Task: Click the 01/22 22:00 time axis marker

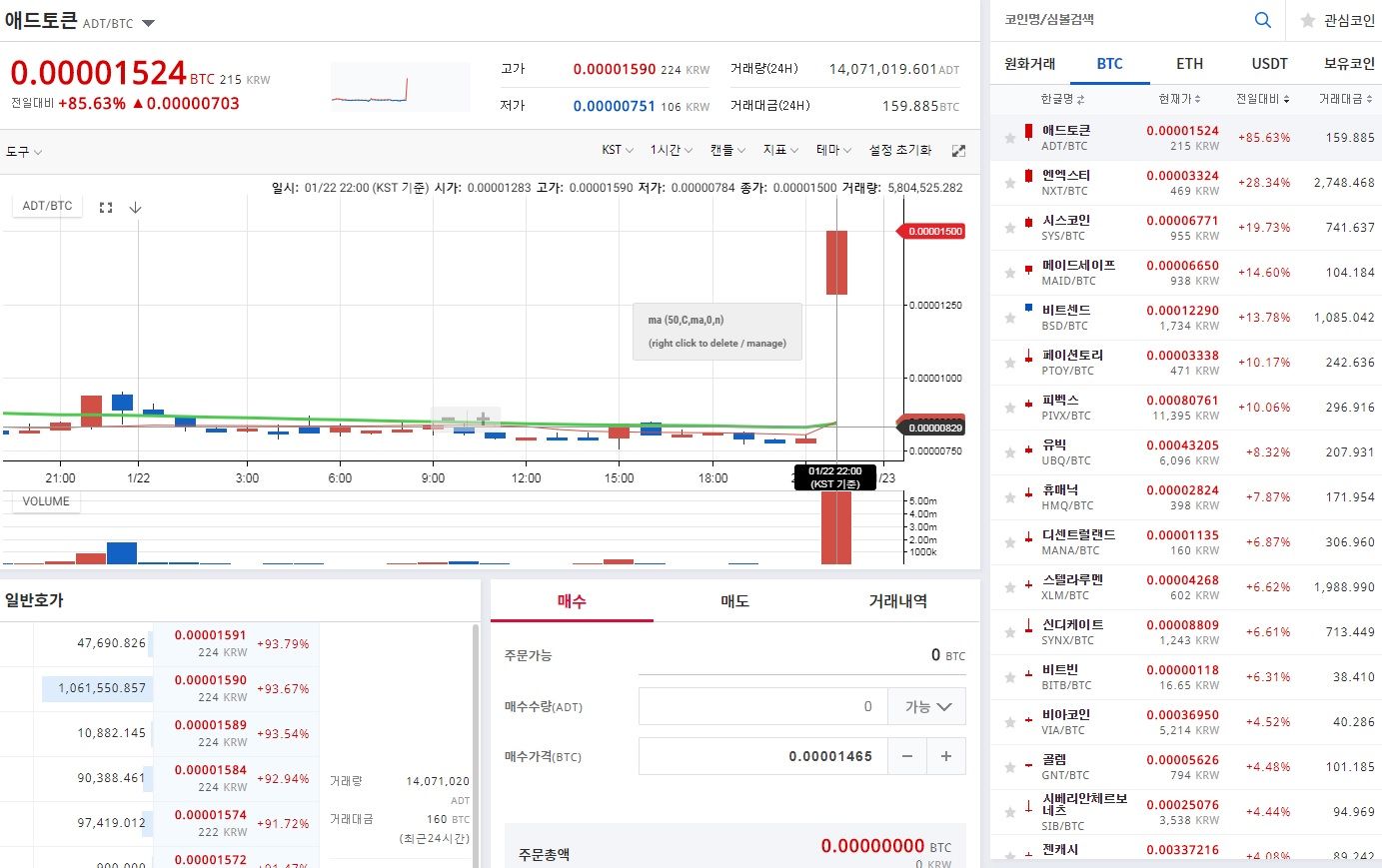Action: [835, 477]
